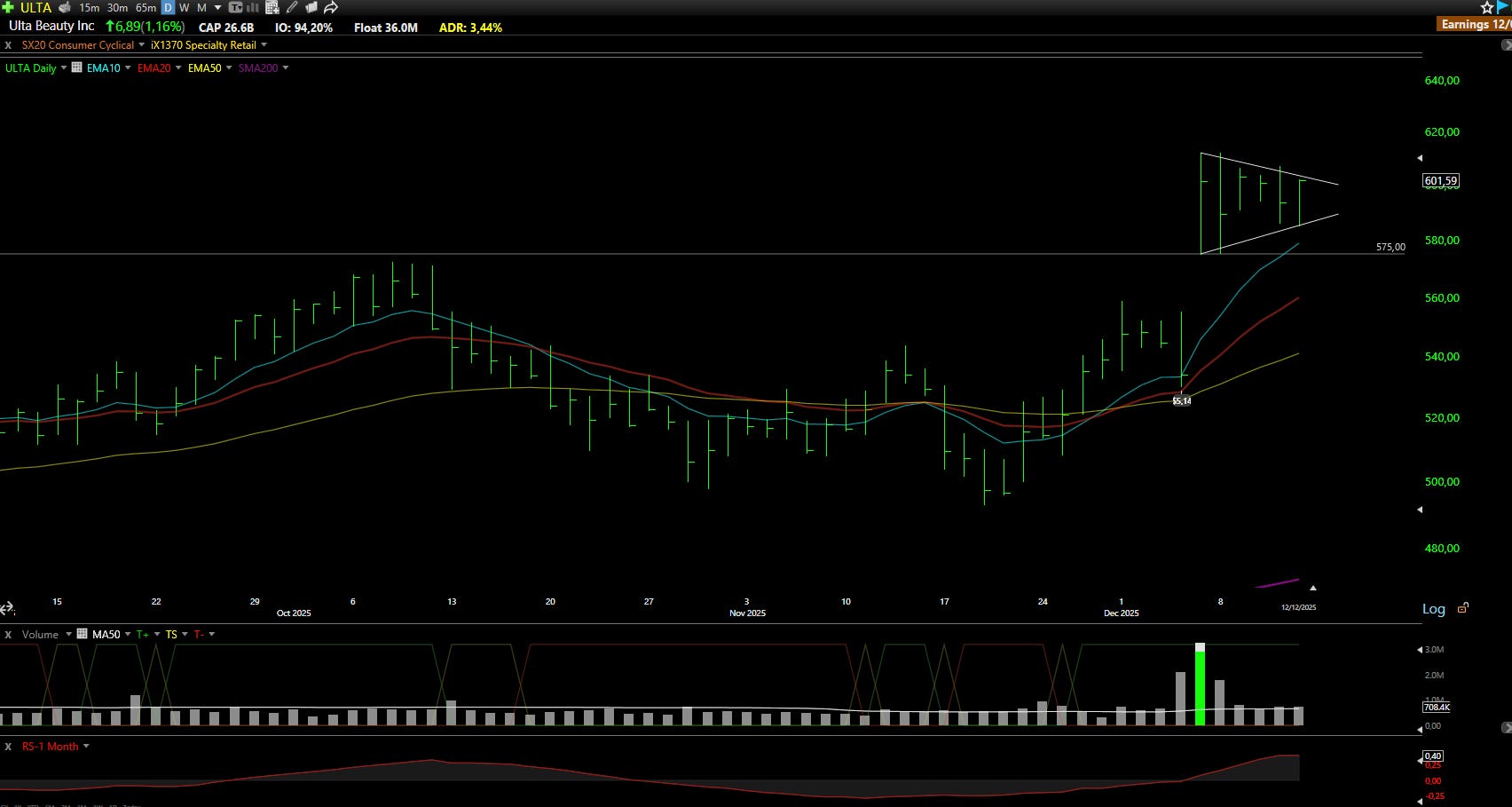This screenshot has width=1512, height=807.
Task: Open the grid icon beside Volume label
Action: [83, 634]
